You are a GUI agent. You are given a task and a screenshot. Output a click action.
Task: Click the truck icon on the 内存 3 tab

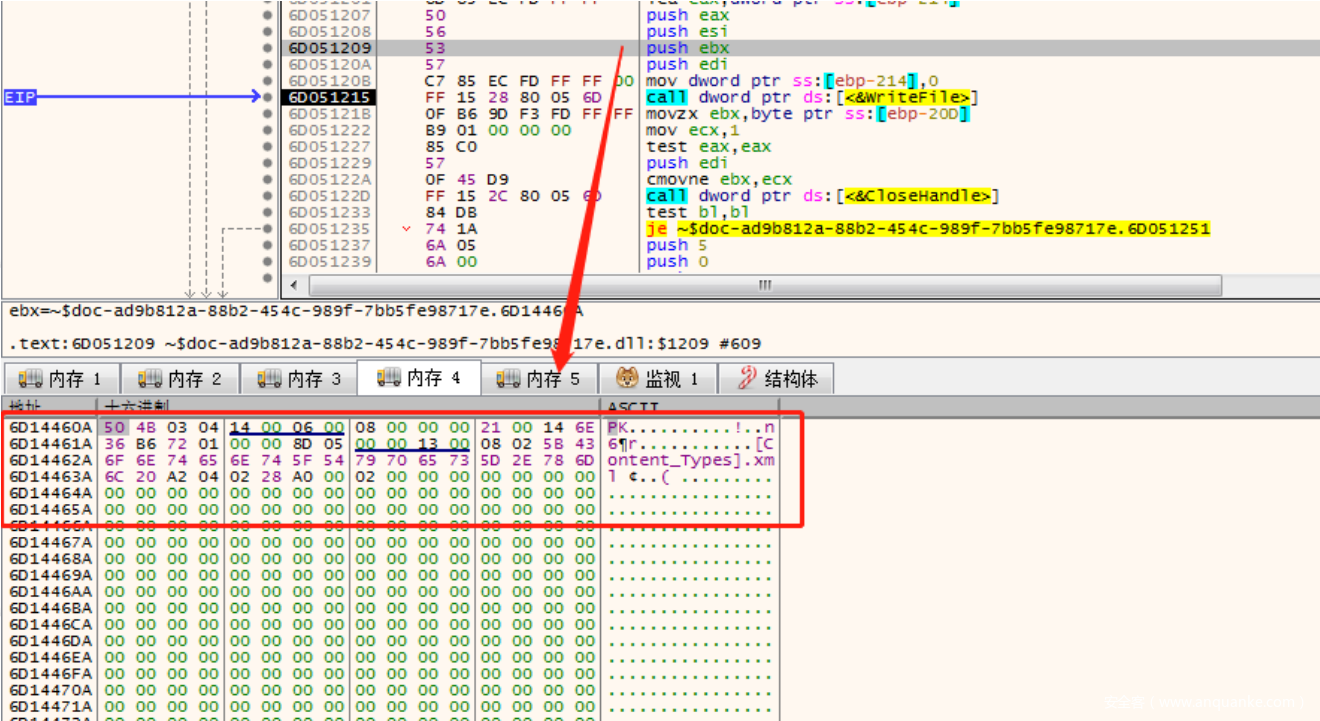click(269, 379)
